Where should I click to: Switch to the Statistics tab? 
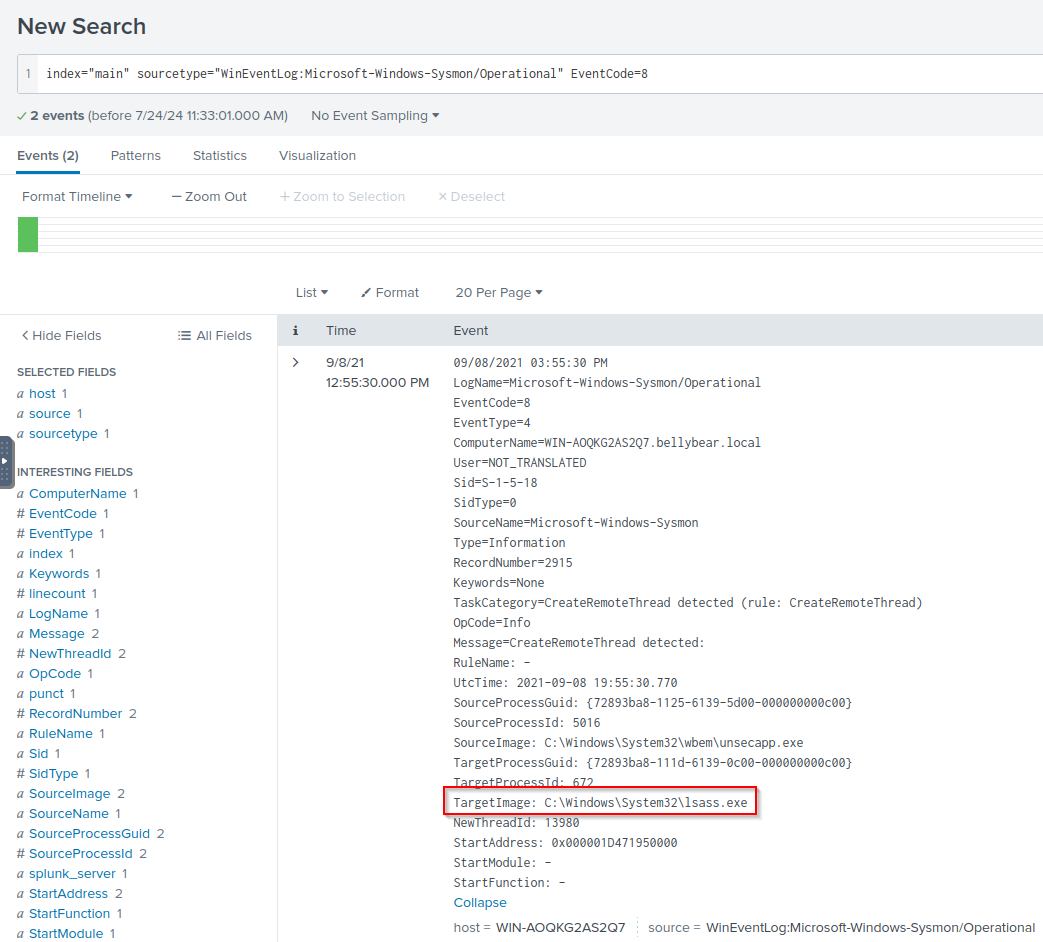(219, 156)
